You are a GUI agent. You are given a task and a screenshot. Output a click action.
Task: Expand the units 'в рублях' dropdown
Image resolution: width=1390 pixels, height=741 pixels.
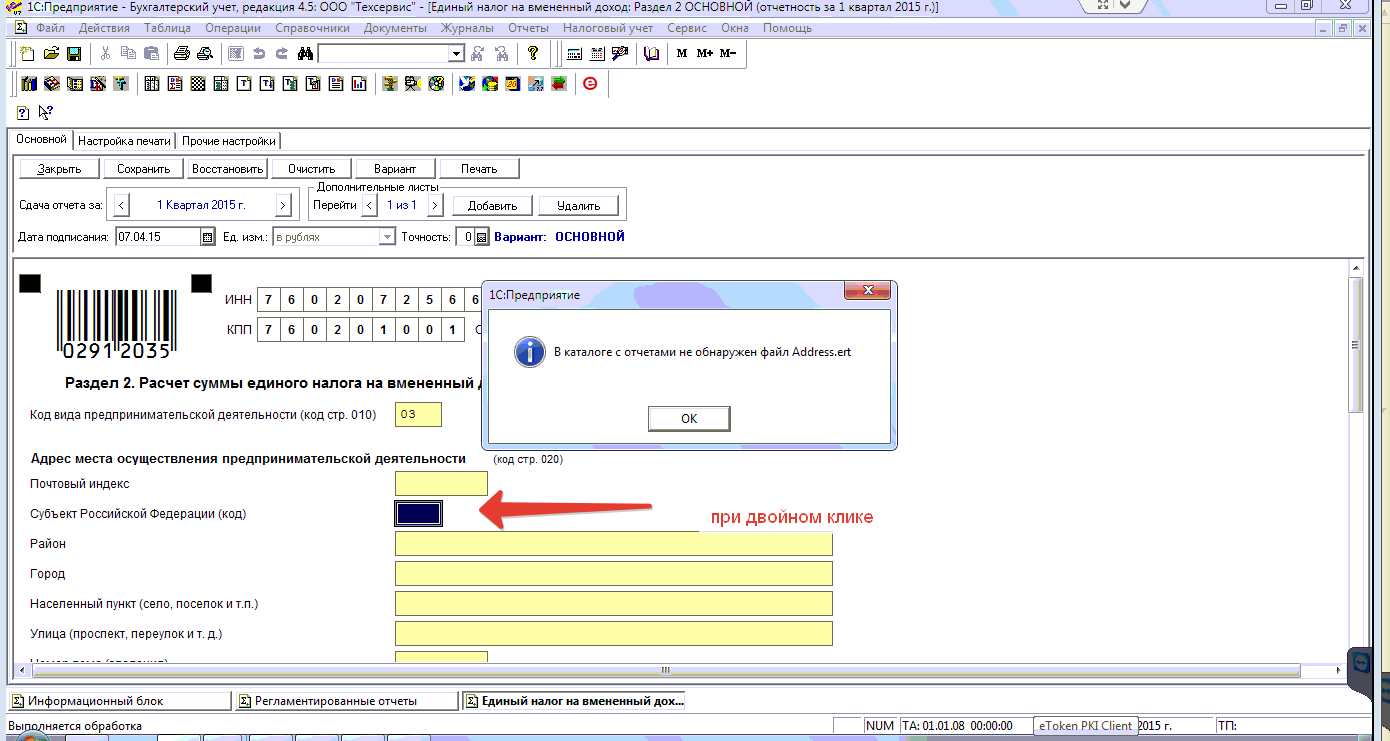point(387,237)
